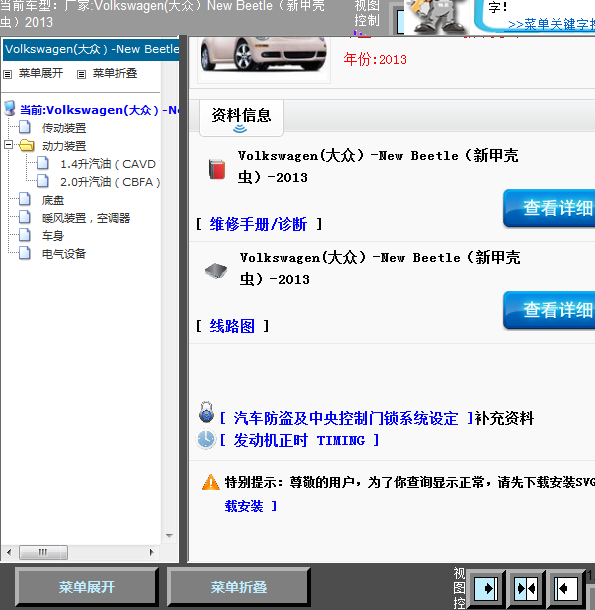
Task: Click the page icon beside 车身
Action: (x=25, y=235)
